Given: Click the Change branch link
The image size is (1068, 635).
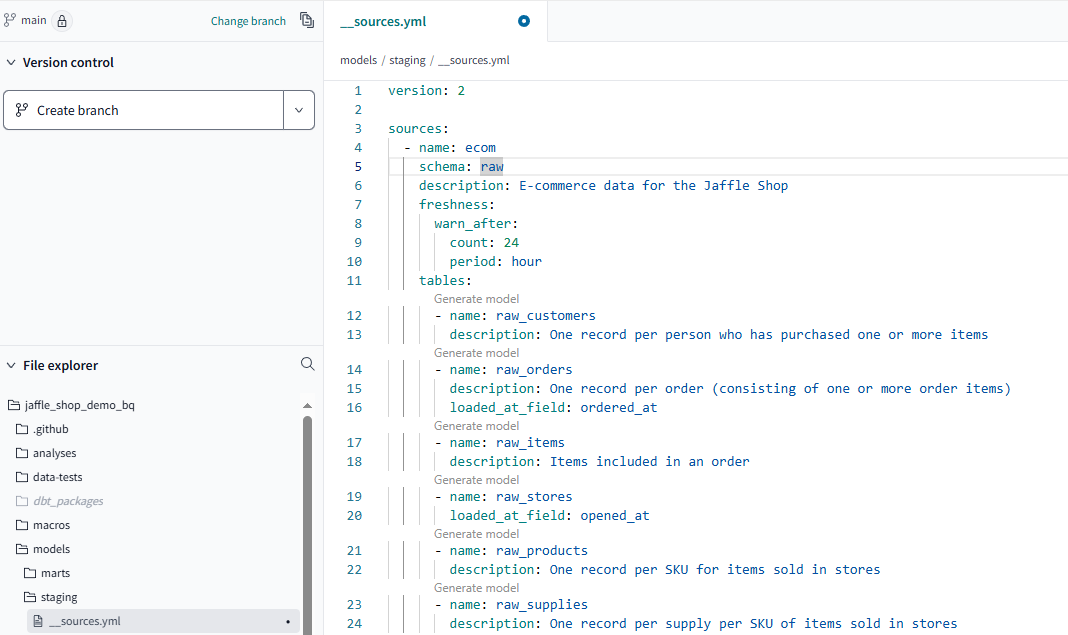Looking at the screenshot, I should click(x=247, y=20).
